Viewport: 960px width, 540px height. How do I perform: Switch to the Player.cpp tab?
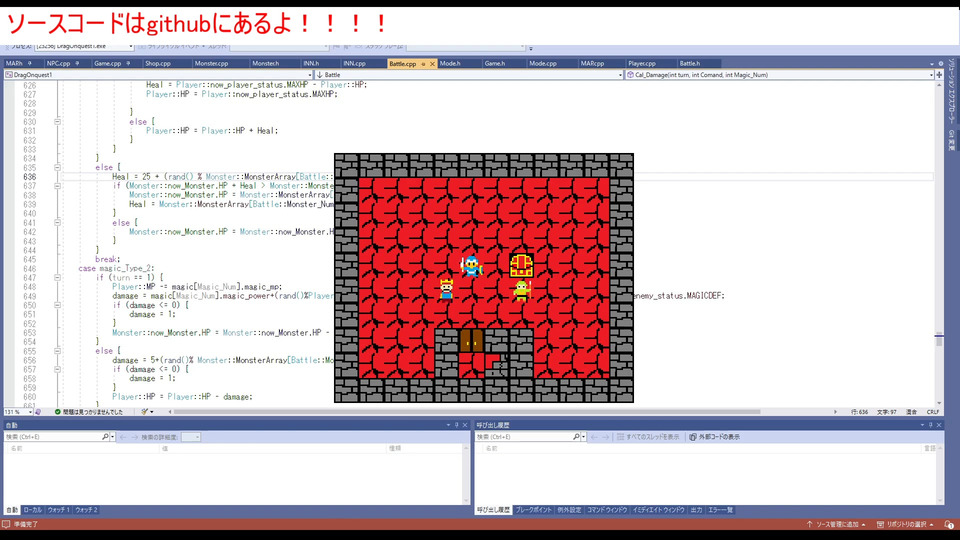click(642, 64)
